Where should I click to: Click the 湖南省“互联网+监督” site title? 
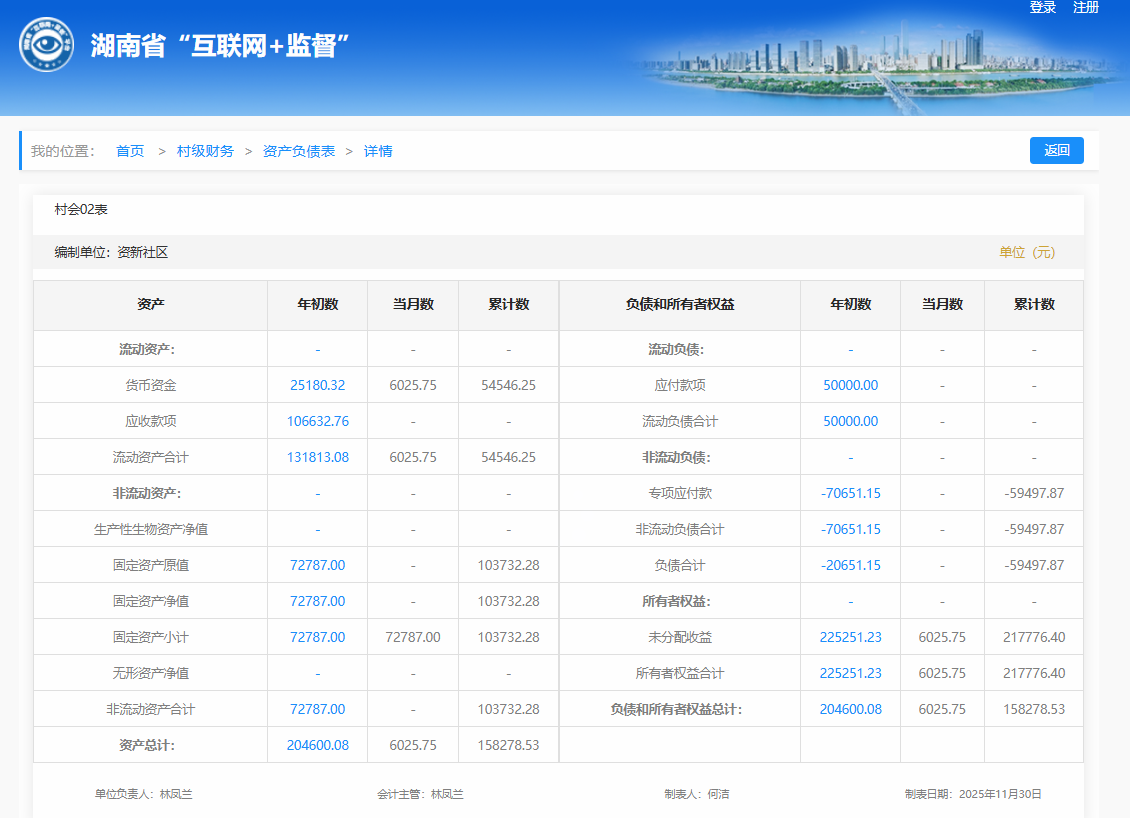(220, 46)
